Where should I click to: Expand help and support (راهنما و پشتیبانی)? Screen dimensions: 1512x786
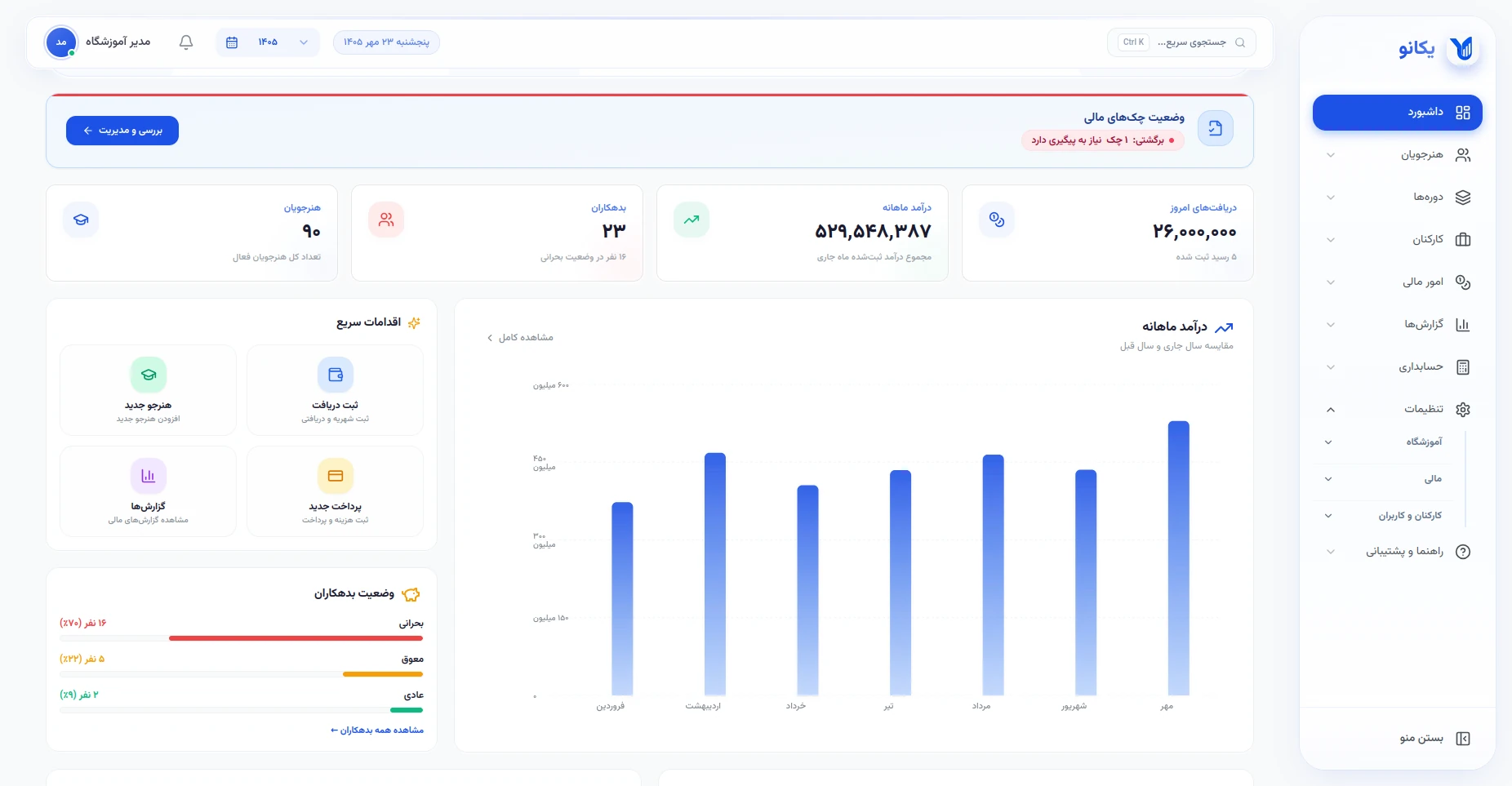pos(1397,552)
